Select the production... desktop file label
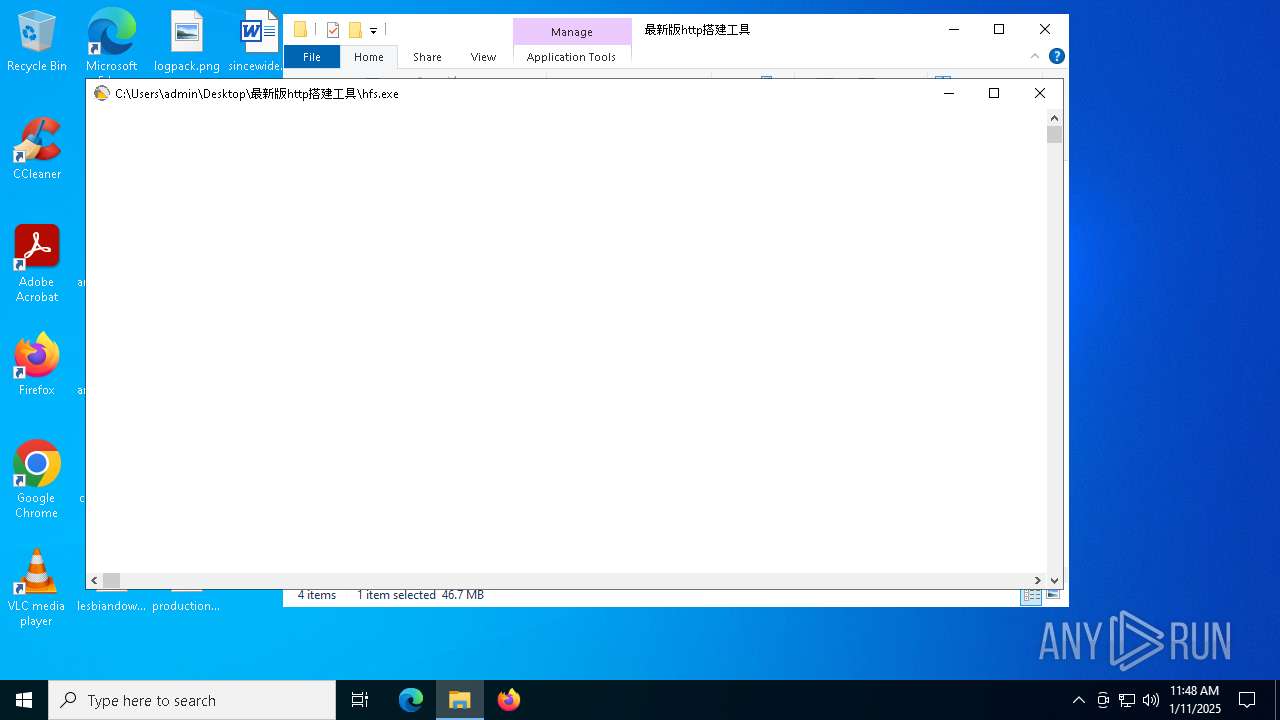Screen dimensions: 1280x720 186,606
